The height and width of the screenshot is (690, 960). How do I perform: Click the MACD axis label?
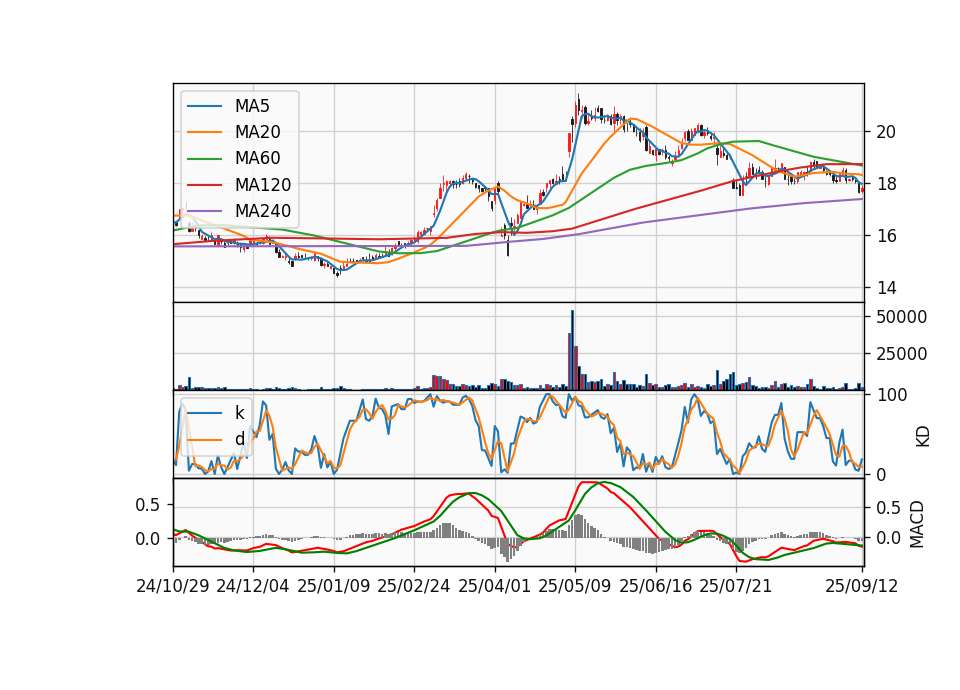917,524
